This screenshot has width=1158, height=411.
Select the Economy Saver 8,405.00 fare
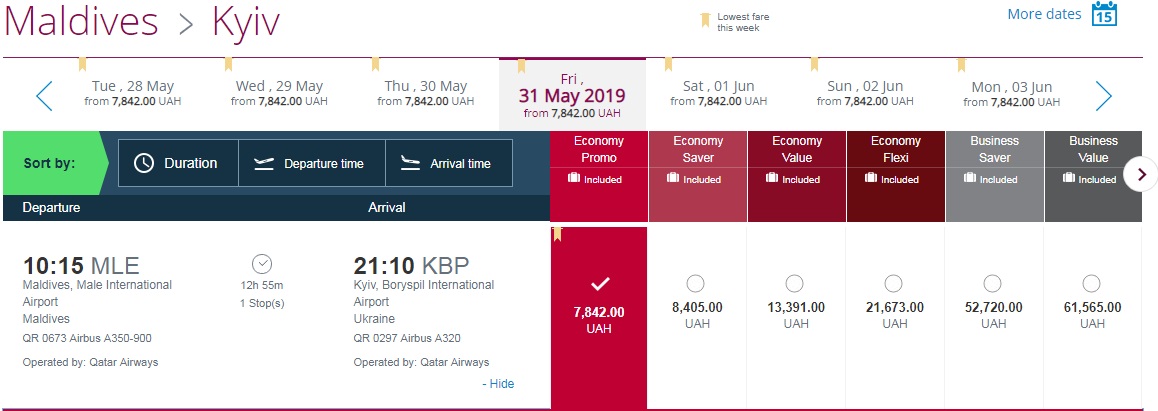(696, 284)
